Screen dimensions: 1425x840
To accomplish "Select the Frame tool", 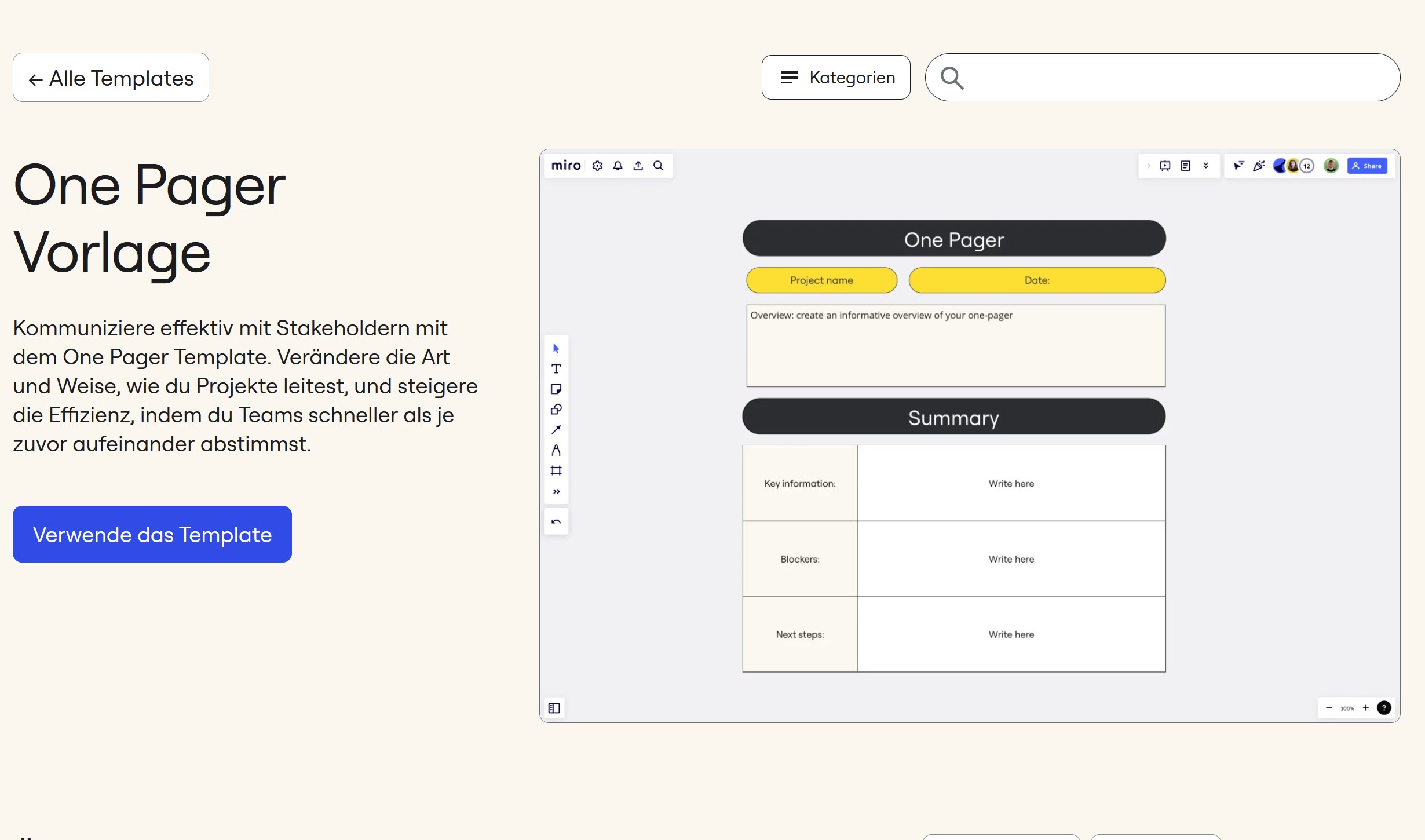I will (556, 470).
